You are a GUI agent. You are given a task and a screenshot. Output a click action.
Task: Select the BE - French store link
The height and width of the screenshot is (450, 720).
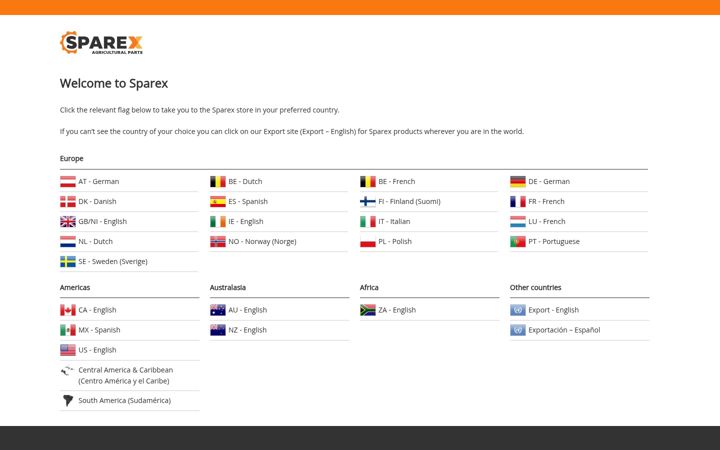(397, 181)
